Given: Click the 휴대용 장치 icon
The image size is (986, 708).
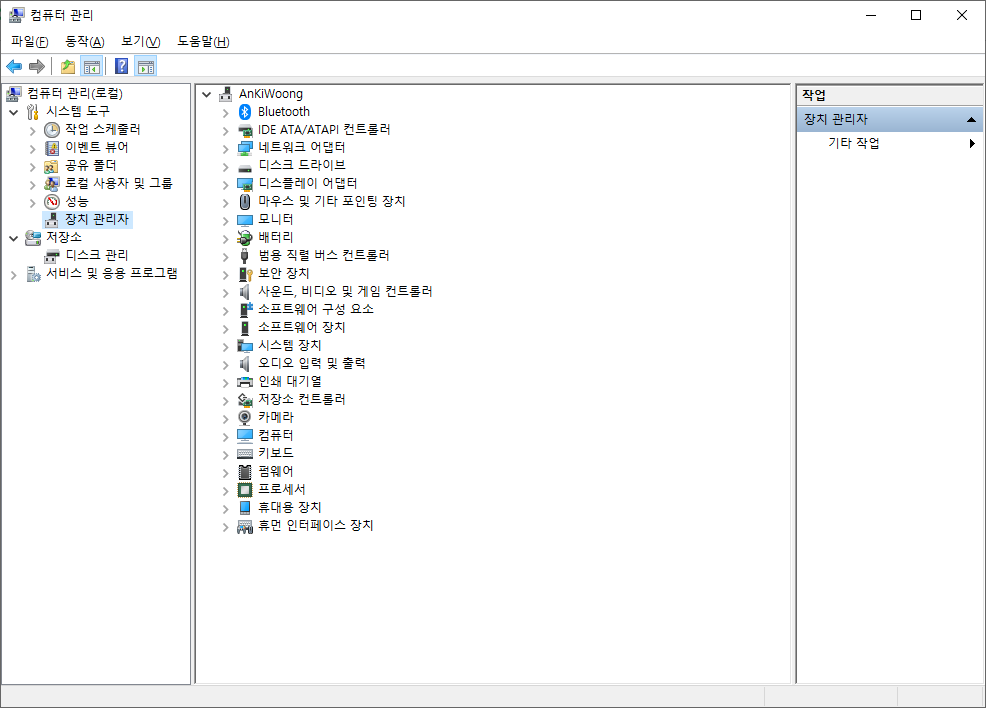Looking at the screenshot, I should tap(245, 507).
